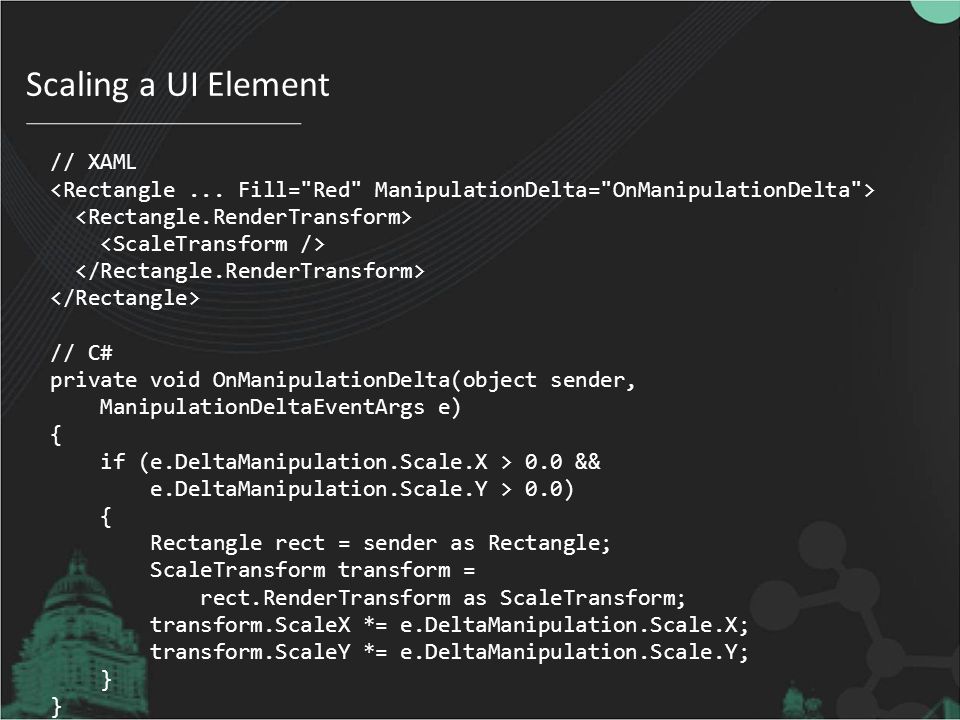The image size is (960, 720).
Task: Click ManipulationDeltaEventArgs e parameter
Action: (x=280, y=407)
